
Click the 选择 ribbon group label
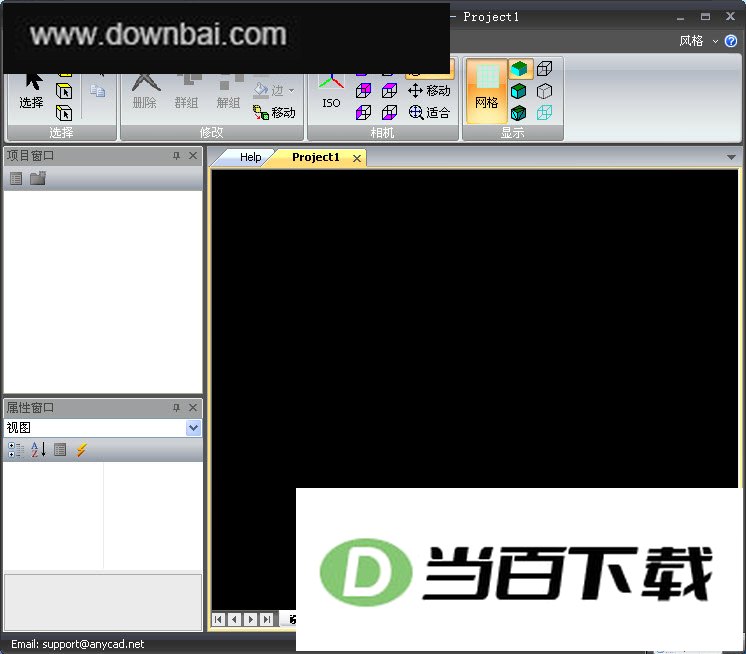(61, 133)
